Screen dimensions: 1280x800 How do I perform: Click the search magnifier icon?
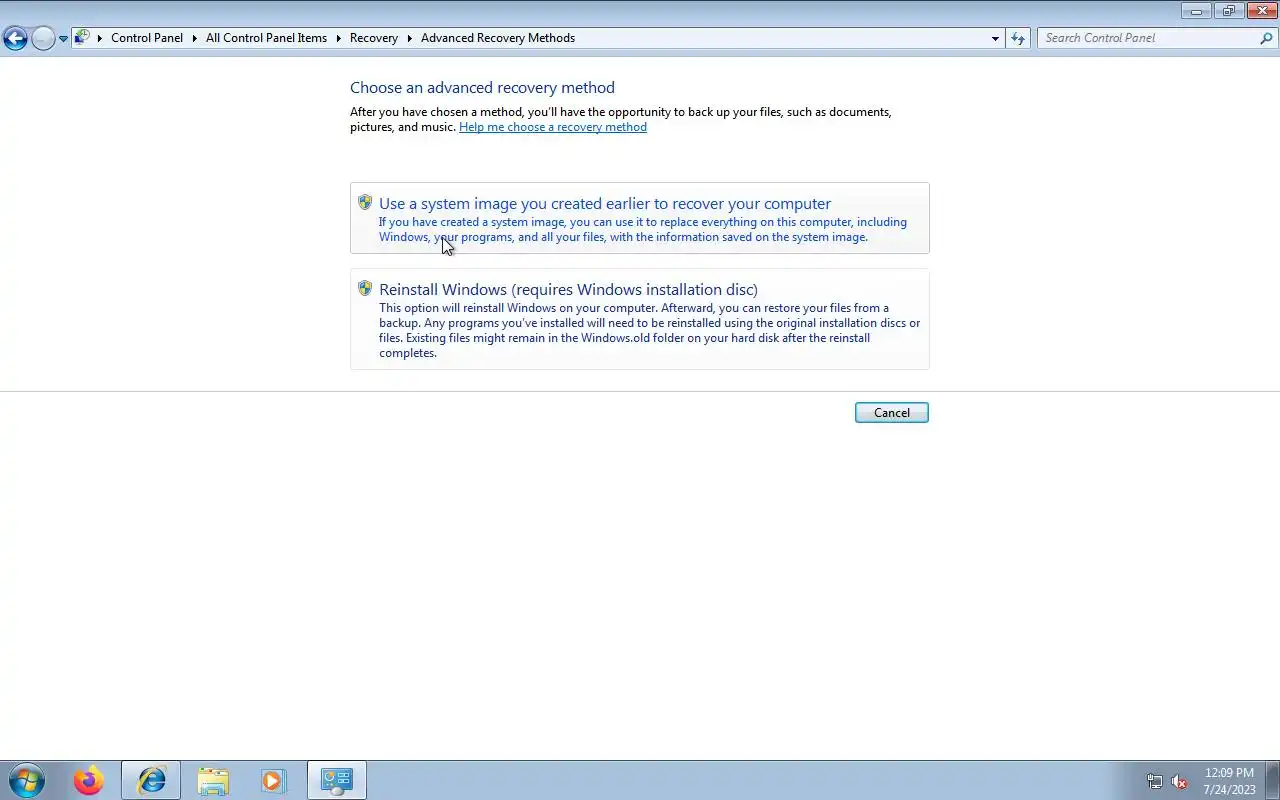click(x=1267, y=38)
